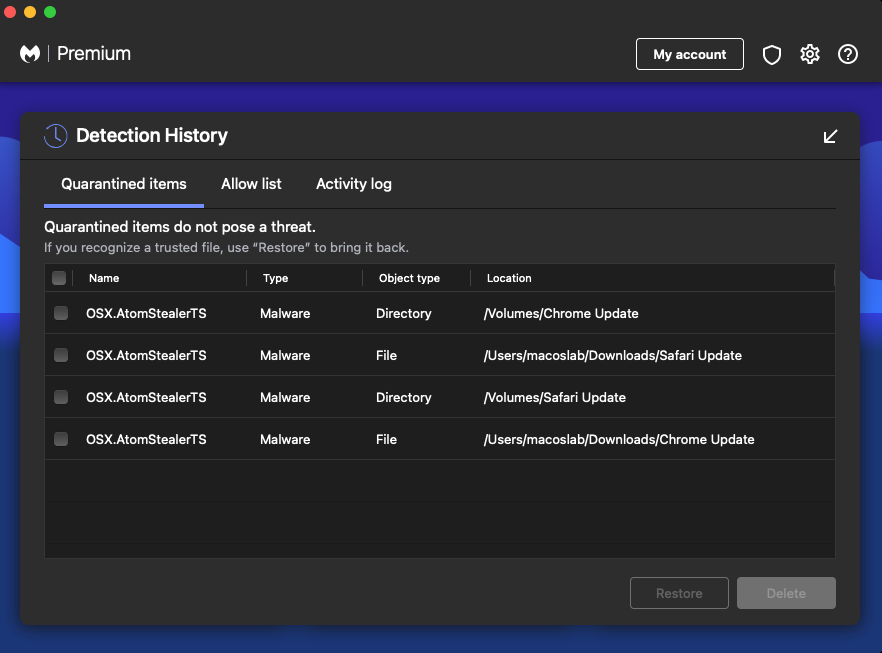The width and height of the screenshot is (882, 653).
Task: Click the Detection History clock icon
Action: pyautogui.click(x=56, y=136)
